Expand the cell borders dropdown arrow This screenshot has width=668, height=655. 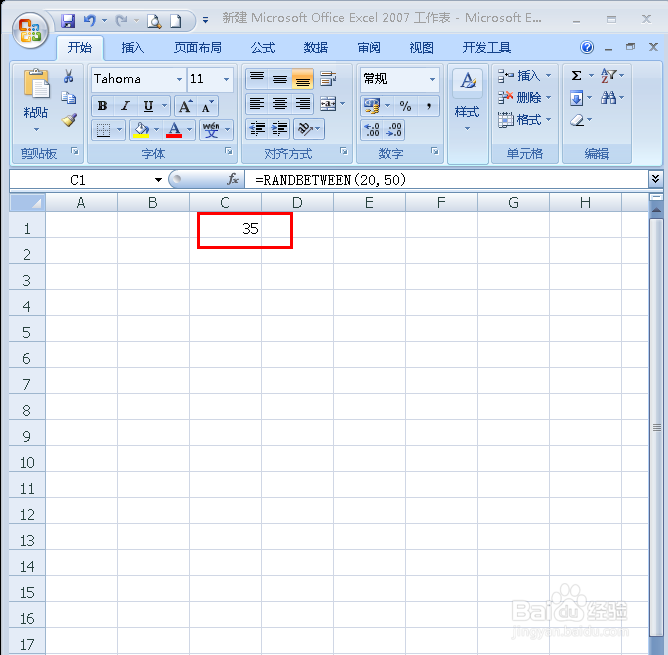pyautogui.click(x=120, y=130)
